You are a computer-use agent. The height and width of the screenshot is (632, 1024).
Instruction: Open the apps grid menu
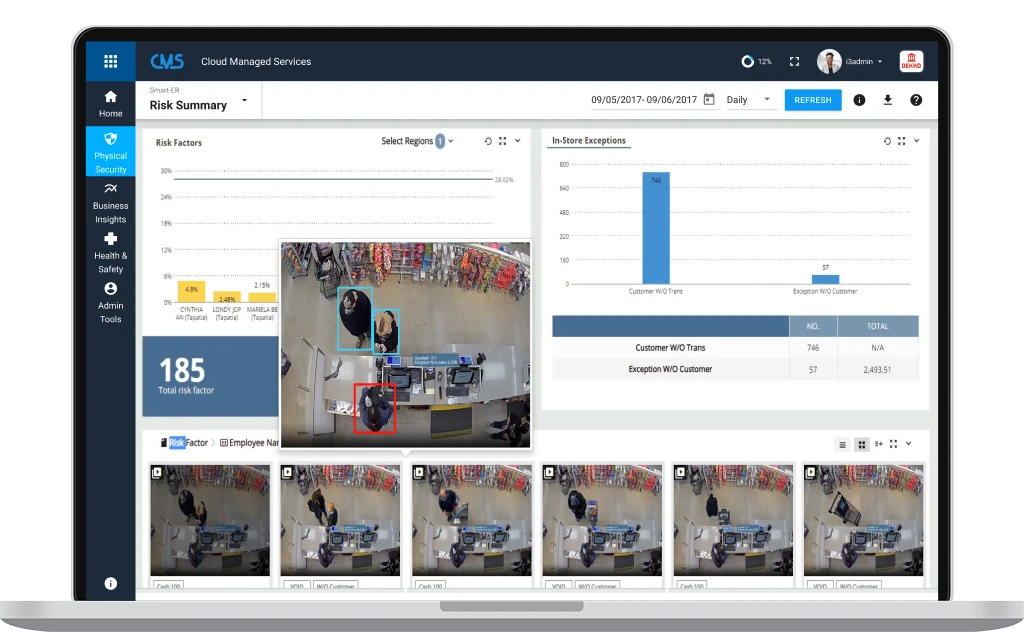pyautogui.click(x=110, y=61)
